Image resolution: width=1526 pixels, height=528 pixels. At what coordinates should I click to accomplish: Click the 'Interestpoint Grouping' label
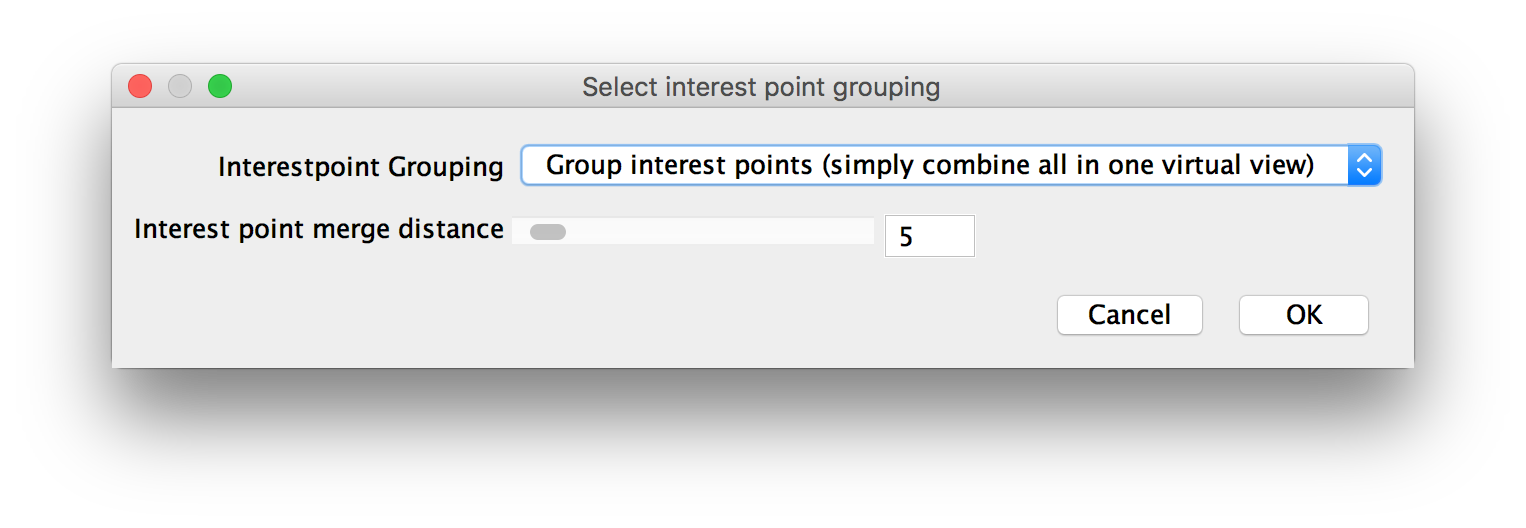click(361, 167)
